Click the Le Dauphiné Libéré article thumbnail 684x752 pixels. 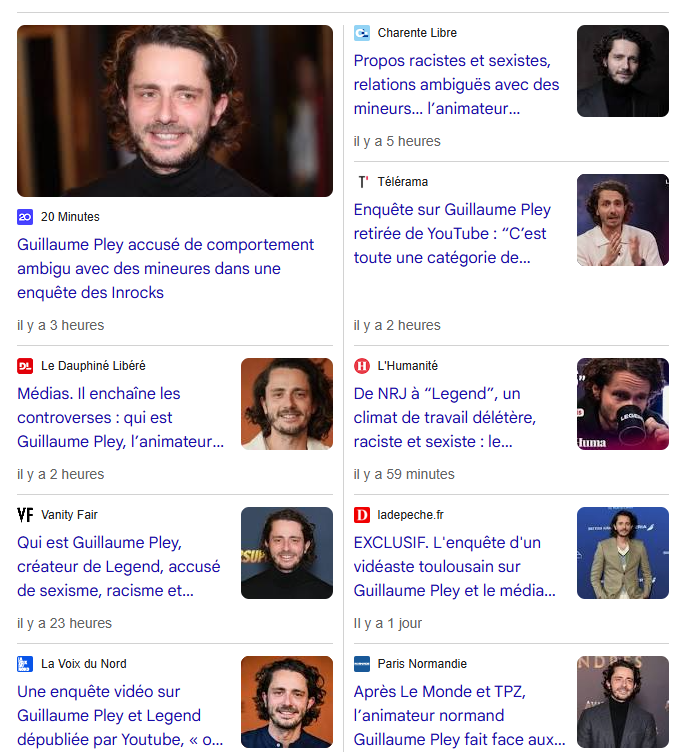click(287, 404)
